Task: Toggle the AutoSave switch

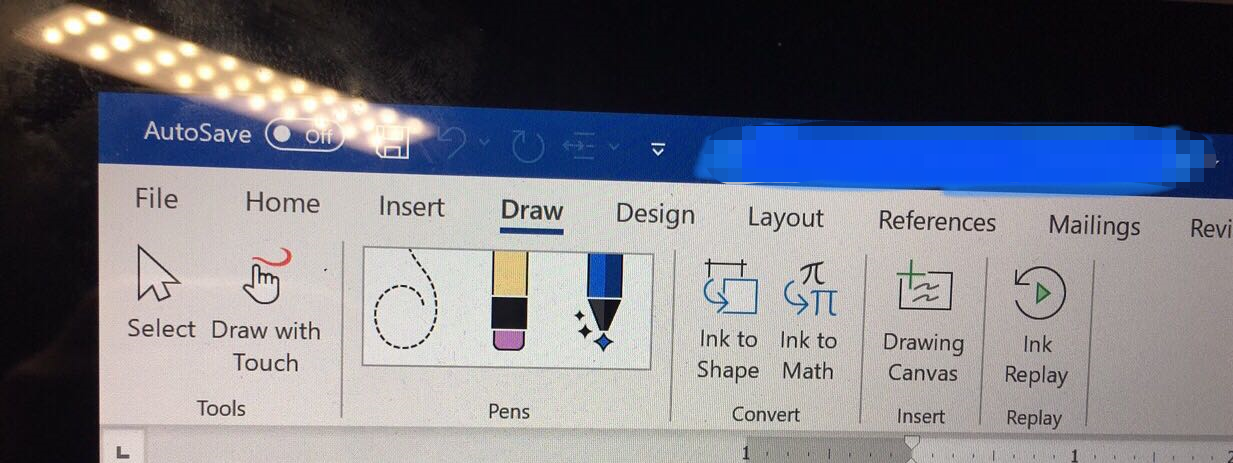Action: pos(304,135)
